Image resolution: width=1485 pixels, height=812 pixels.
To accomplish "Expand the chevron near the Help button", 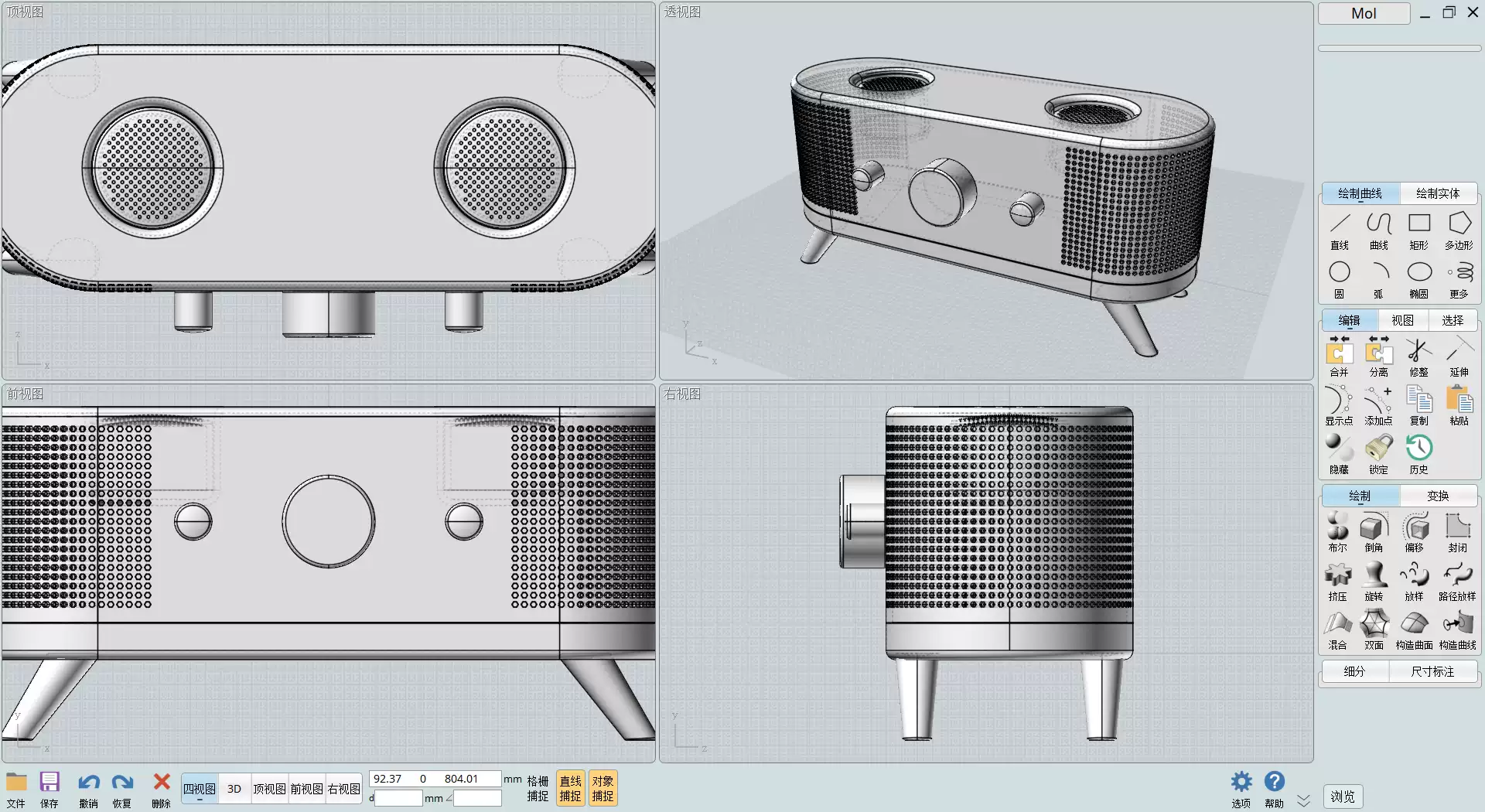I will (1302, 799).
